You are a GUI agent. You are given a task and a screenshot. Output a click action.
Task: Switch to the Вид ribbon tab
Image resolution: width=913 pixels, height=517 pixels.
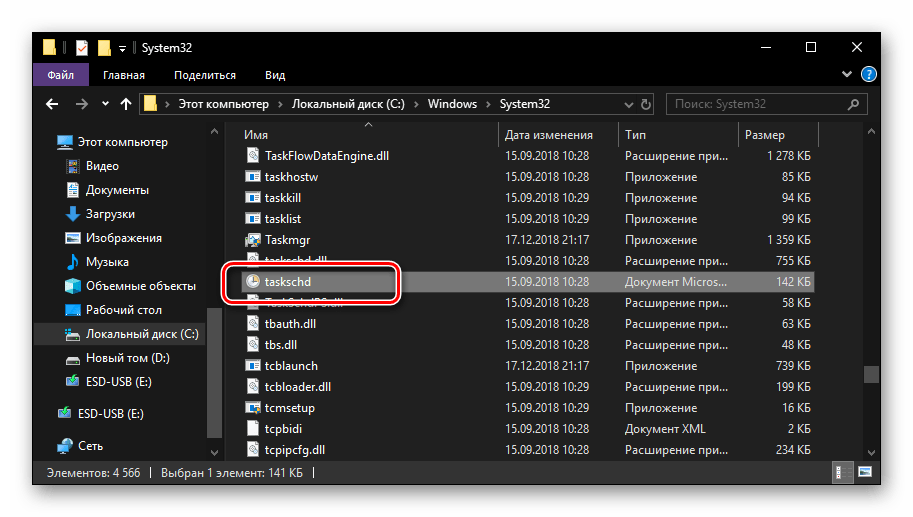click(275, 75)
